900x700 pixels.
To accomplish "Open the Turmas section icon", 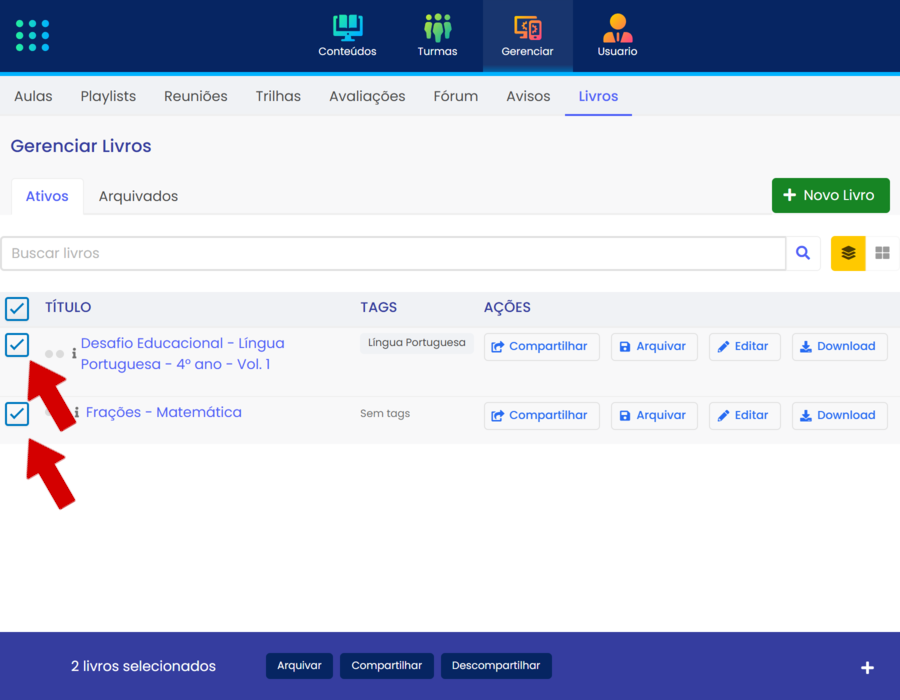I will point(437,28).
